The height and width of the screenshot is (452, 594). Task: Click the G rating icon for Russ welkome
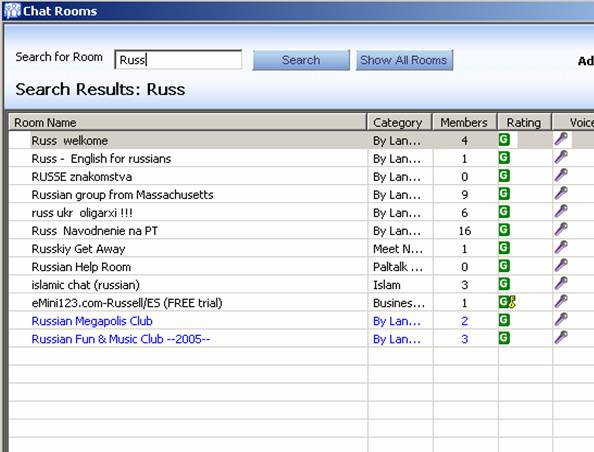click(x=504, y=139)
